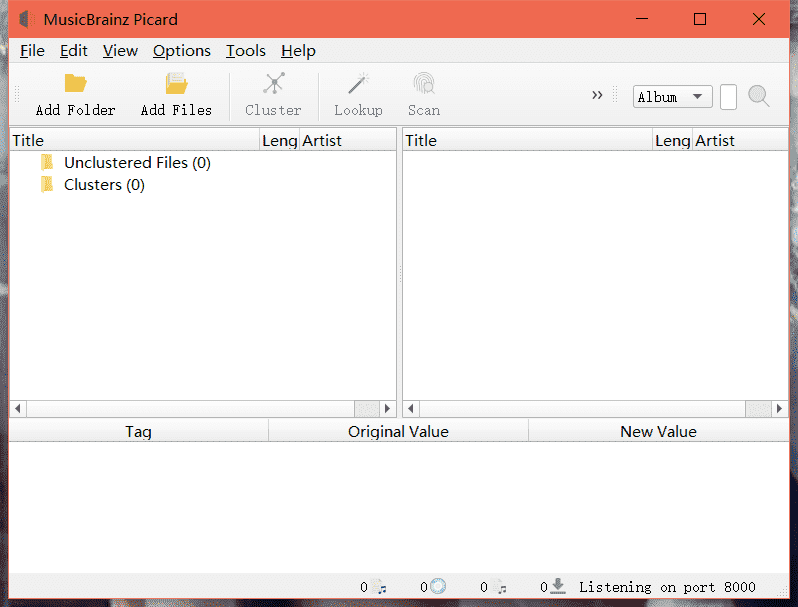Image resolution: width=798 pixels, height=607 pixels.
Task: Select the Clusters (0) item
Action: pyautogui.click(x=104, y=185)
